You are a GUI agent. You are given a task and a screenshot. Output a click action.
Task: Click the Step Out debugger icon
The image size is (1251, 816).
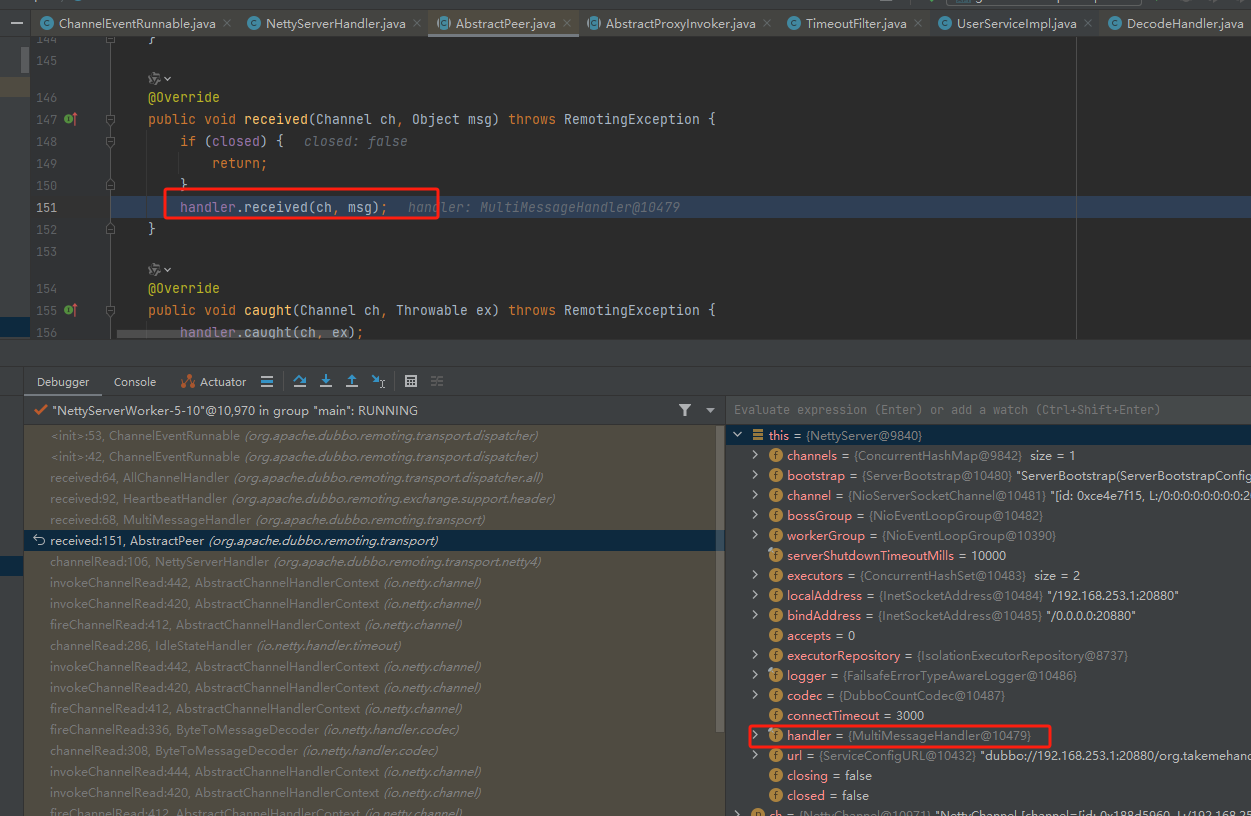coord(352,381)
